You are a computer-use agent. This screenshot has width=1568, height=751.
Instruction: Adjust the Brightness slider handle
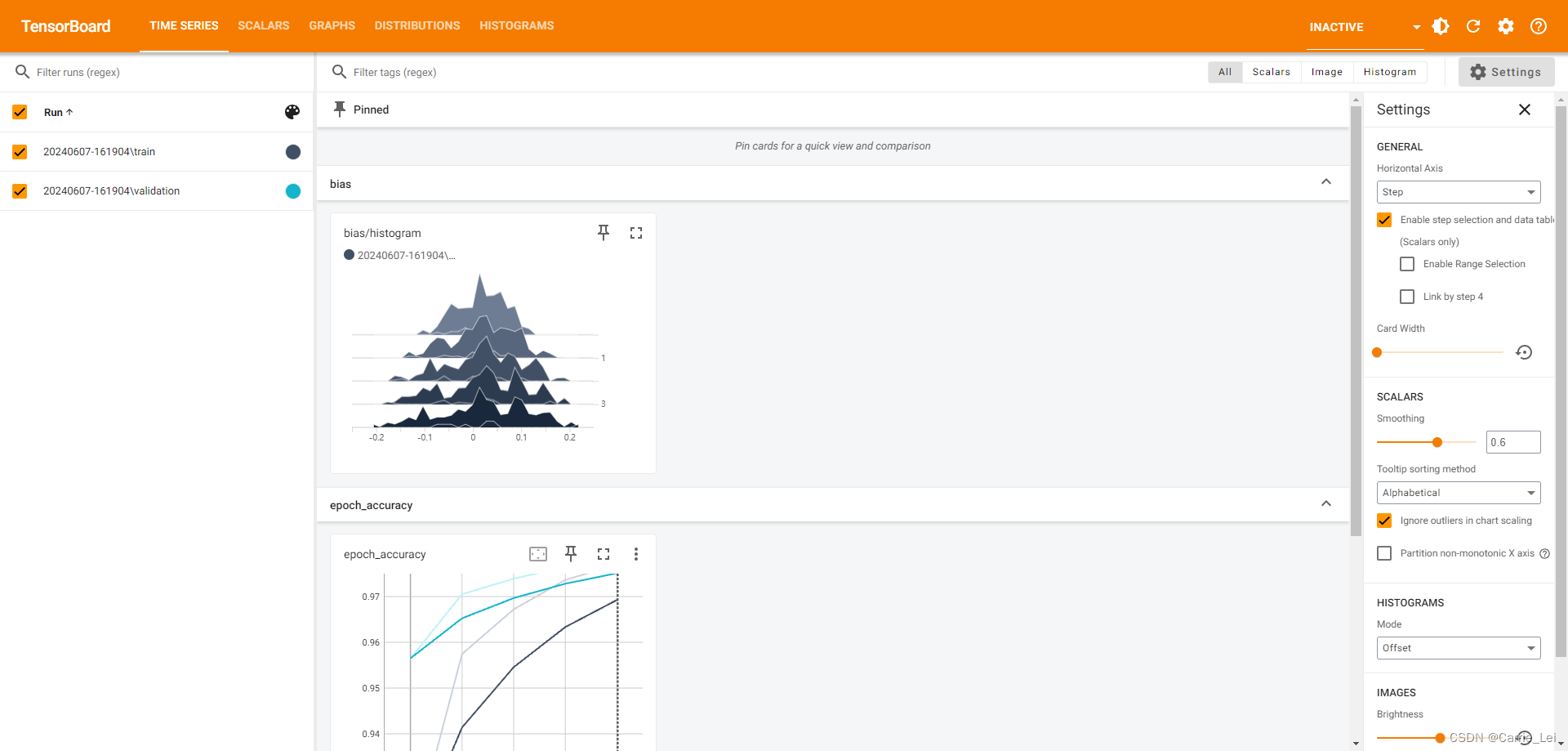pos(1440,738)
